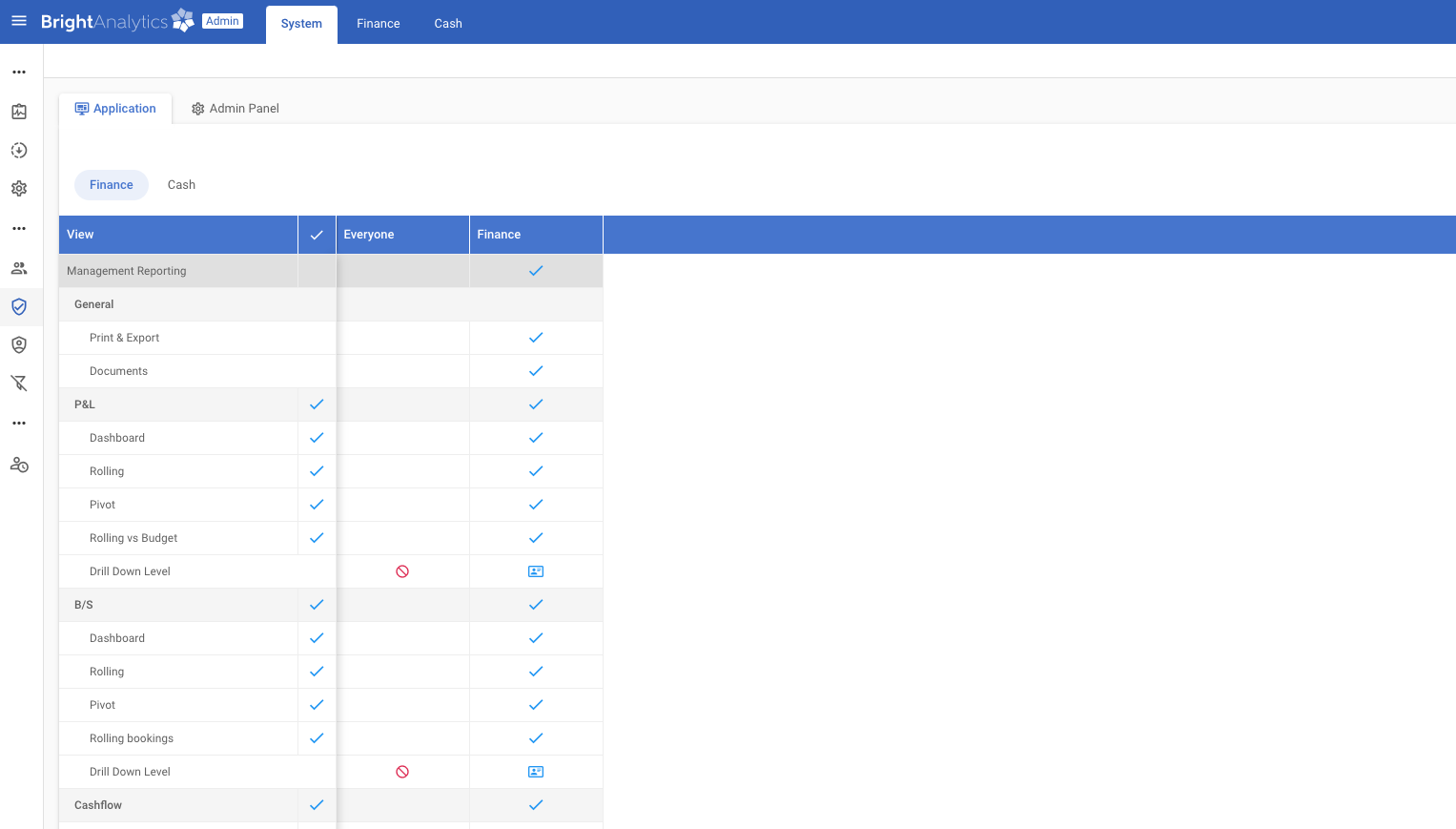Collapse the Management Reporting row

point(126,270)
